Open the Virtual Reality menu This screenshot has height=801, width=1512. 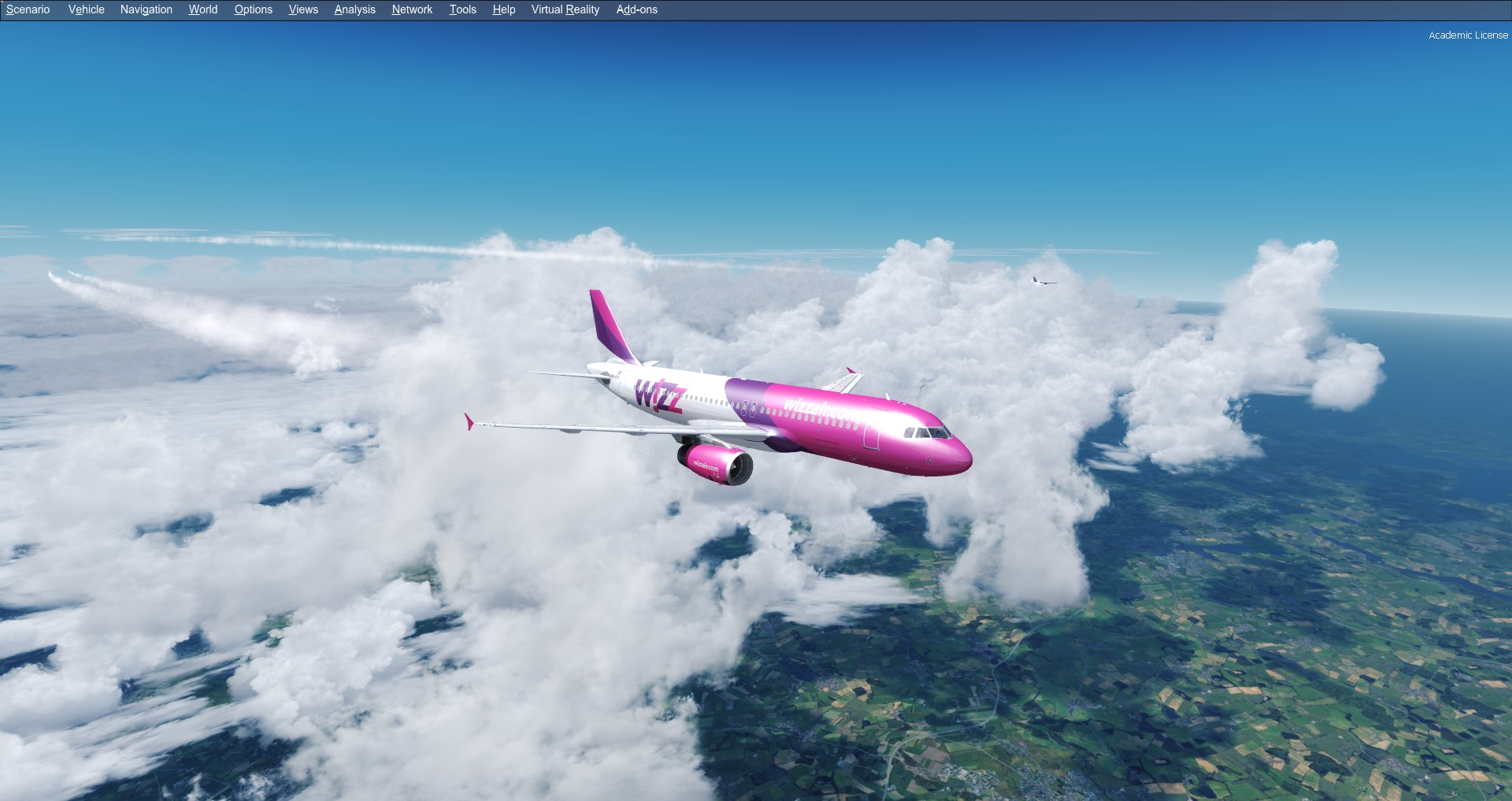point(565,9)
